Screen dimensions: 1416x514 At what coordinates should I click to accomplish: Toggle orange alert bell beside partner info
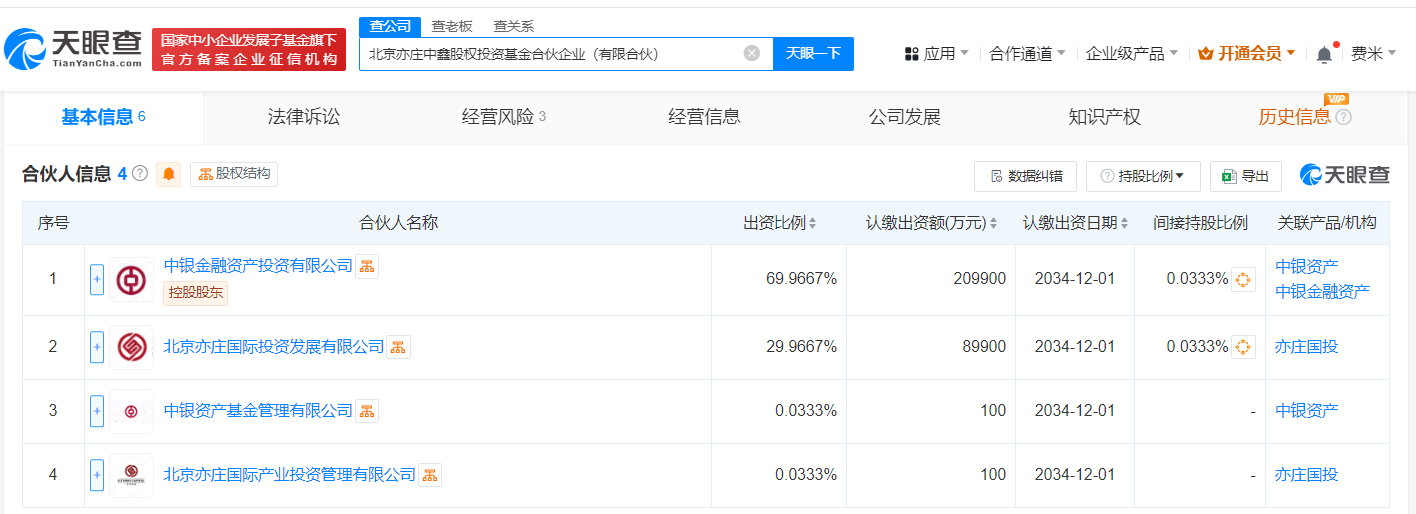(x=169, y=174)
